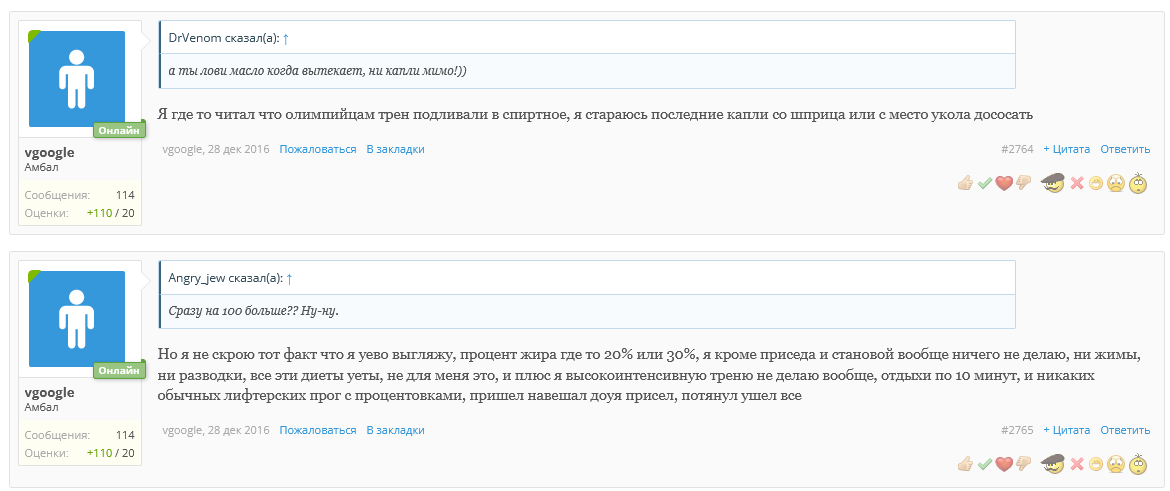Heart-rate post #2765

[1004, 464]
